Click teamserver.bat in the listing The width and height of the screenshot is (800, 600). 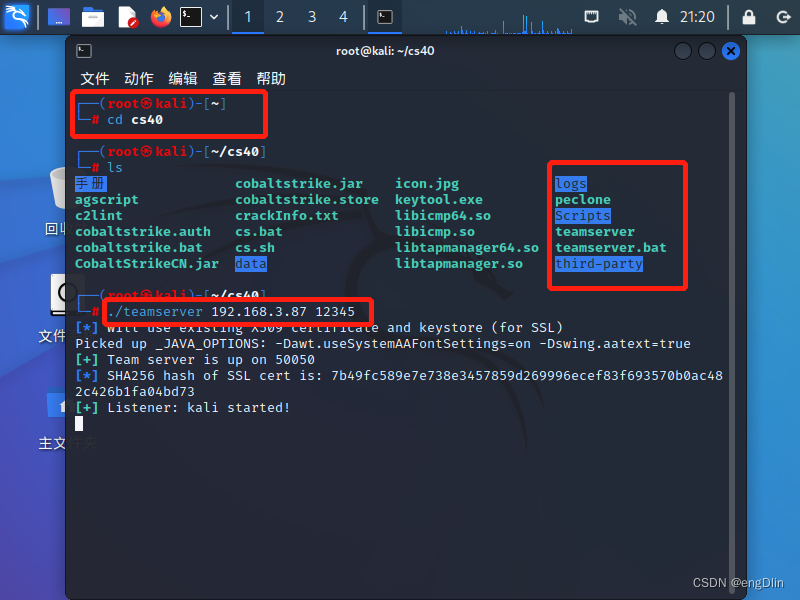click(611, 247)
